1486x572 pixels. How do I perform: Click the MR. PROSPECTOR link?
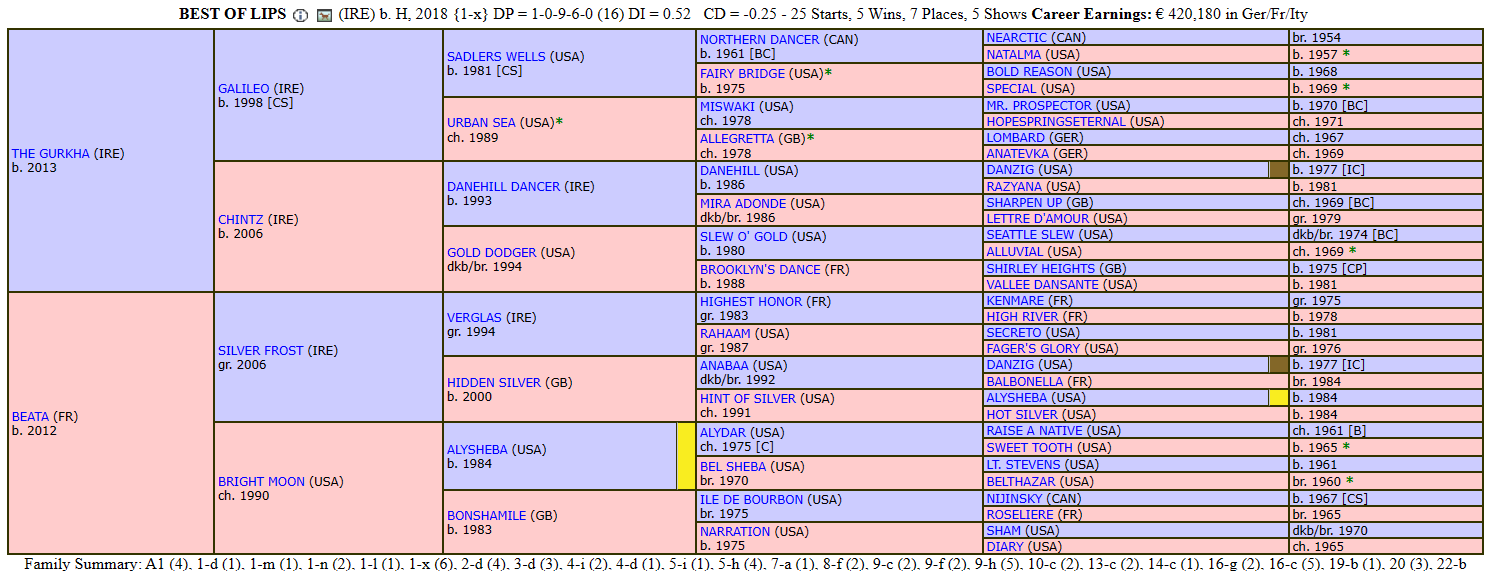click(x=1039, y=105)
